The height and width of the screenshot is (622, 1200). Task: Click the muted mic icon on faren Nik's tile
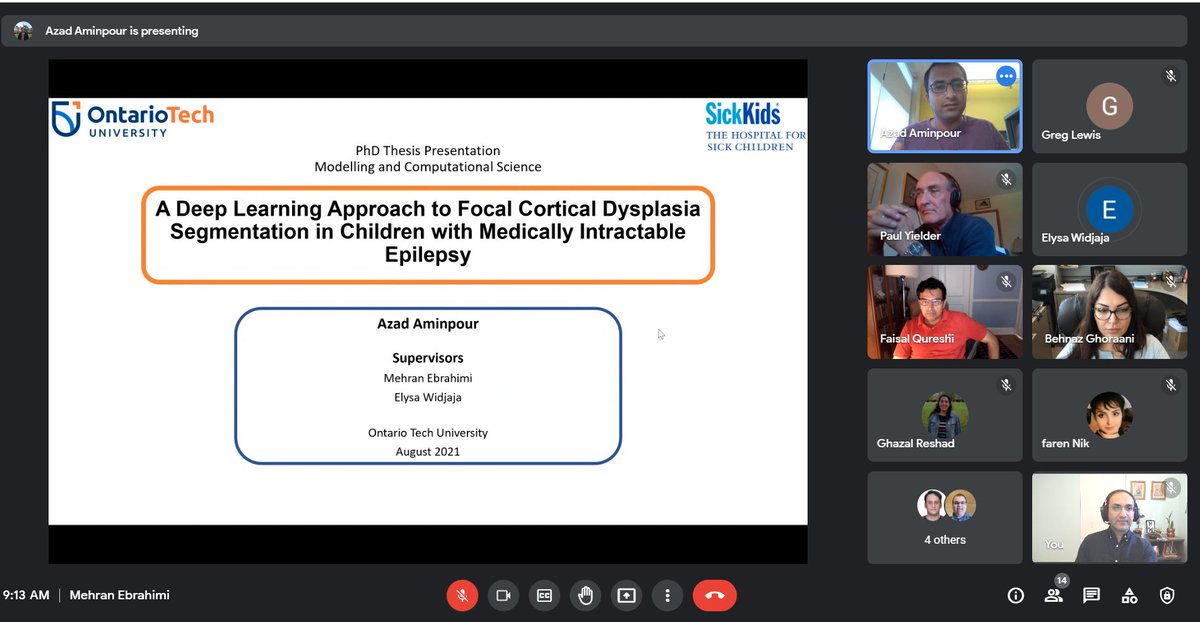pyautogui.click(x=1170, y=385)
